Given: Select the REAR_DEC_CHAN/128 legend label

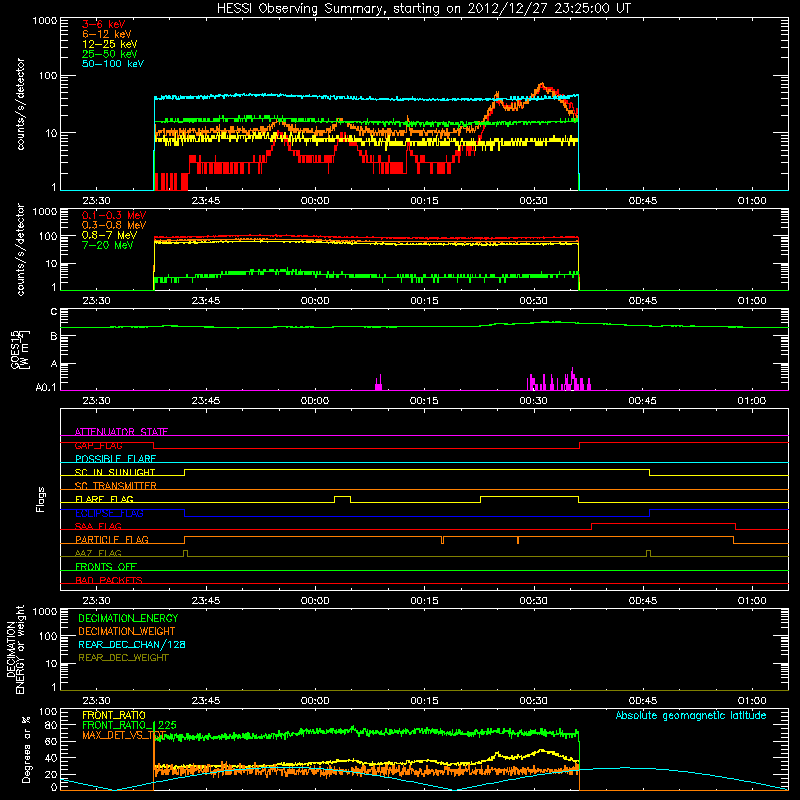Looking at the screenshot, I should pos(132,644).
